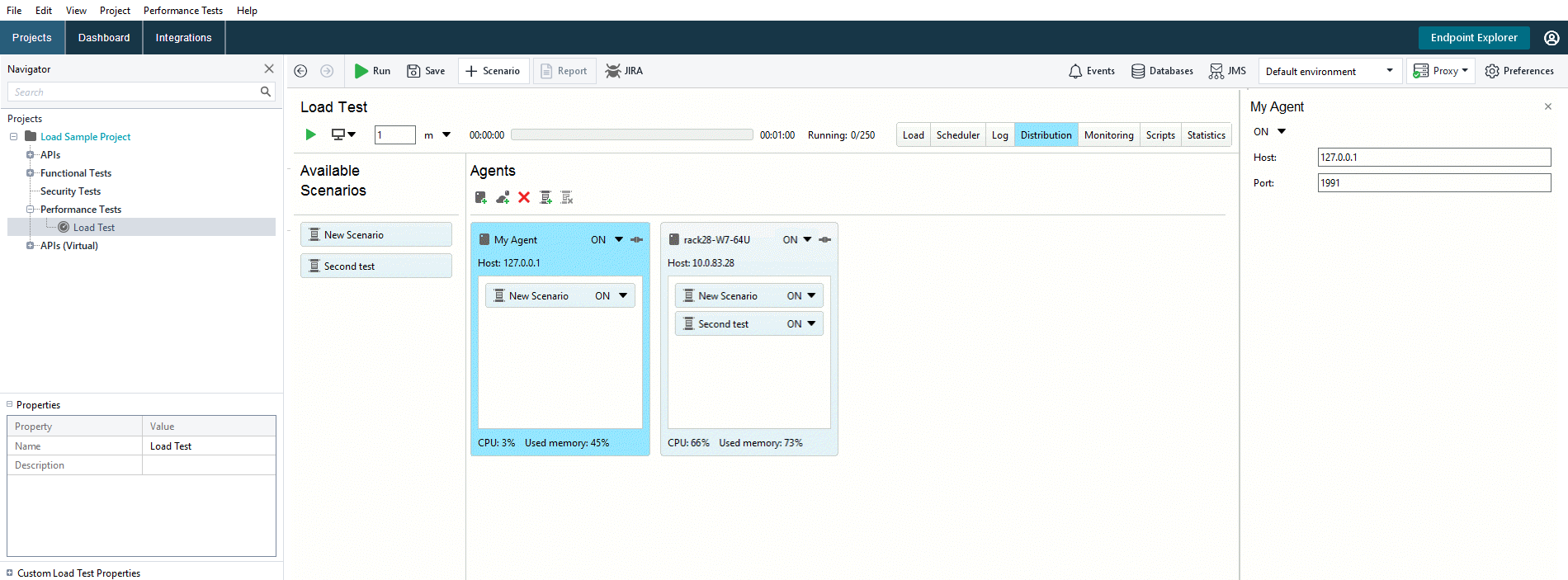1568x580 pixels.
Task: Select Second test in Available Scenarios
Action: (x=376, y=266)
